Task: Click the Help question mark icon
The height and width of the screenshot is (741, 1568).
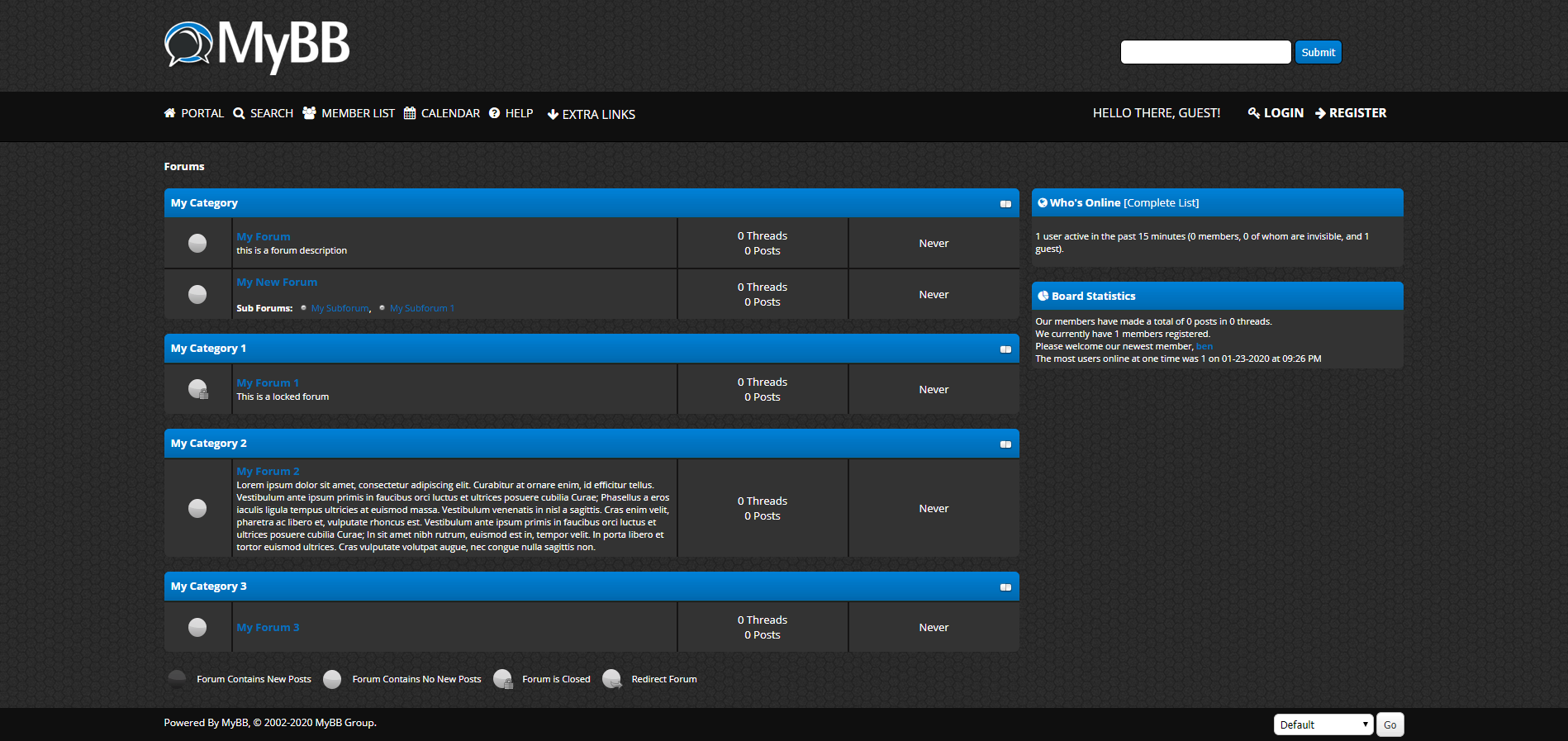Action: tap(495, 113)
